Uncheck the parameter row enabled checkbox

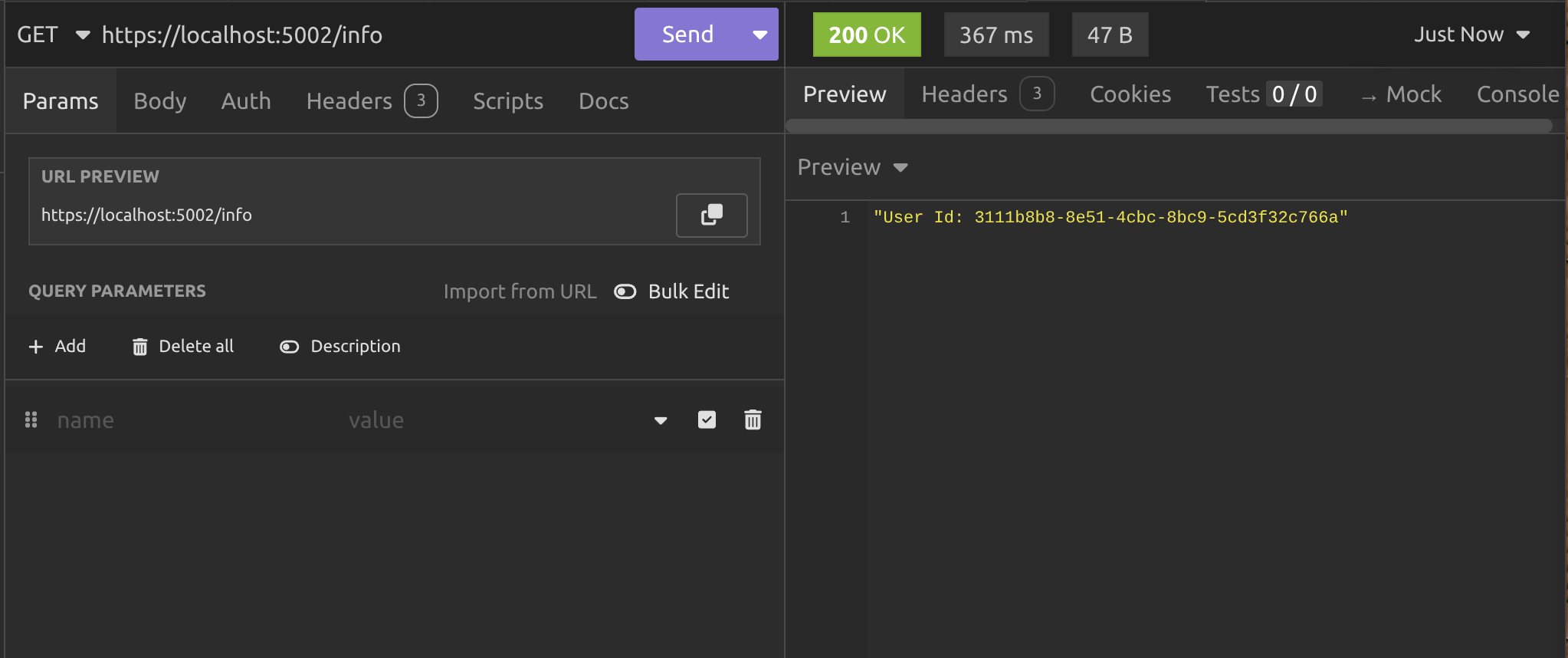click(707, 419)
